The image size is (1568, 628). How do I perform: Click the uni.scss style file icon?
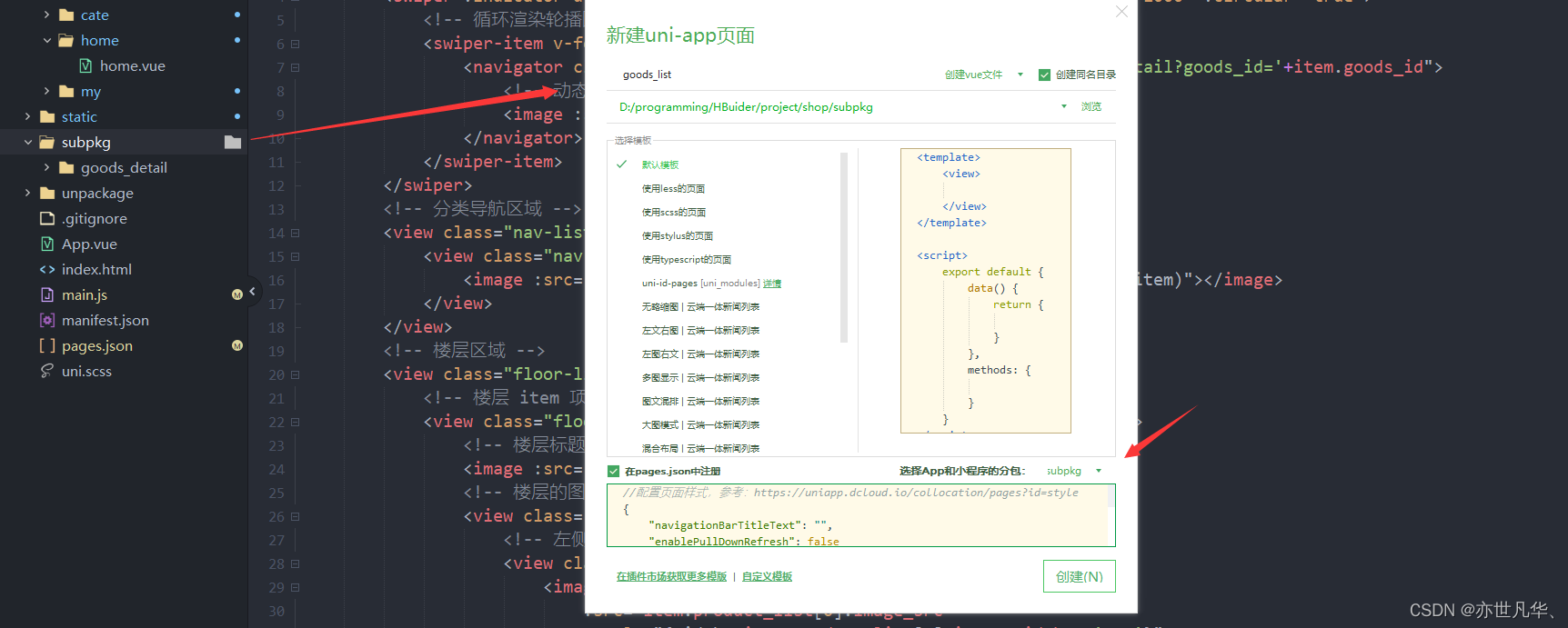coord(47,371)
